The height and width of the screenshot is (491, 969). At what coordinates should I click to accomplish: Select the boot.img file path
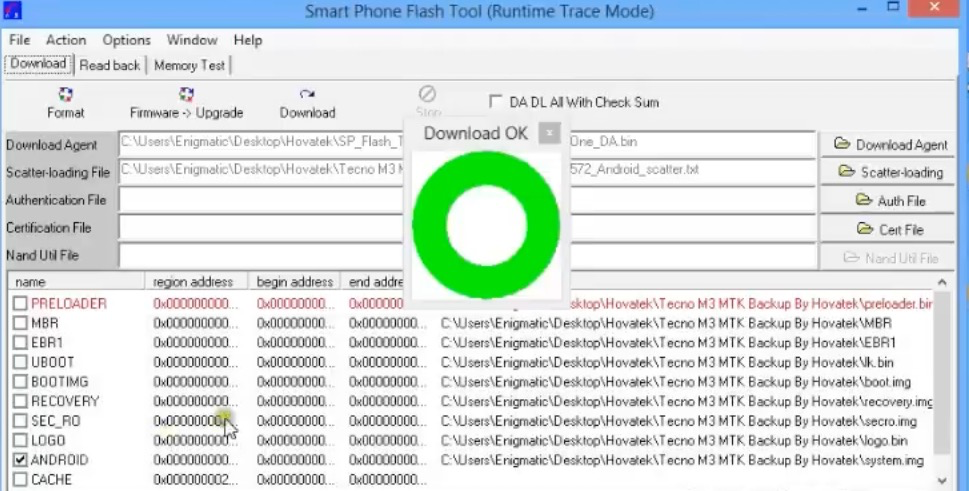pos(675,382)
